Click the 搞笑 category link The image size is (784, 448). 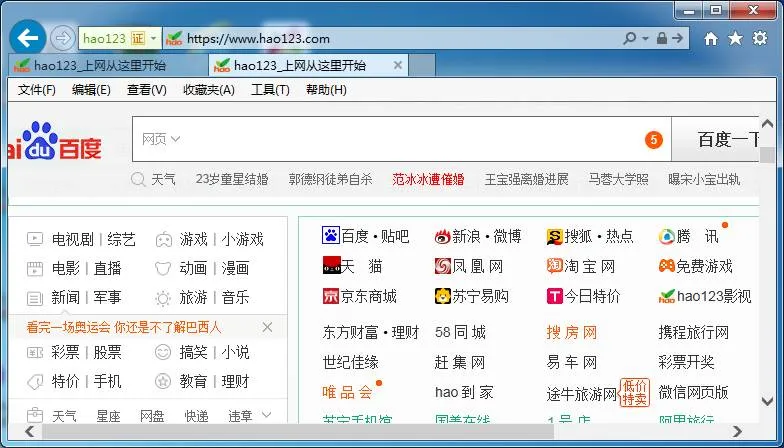[194, 352]
